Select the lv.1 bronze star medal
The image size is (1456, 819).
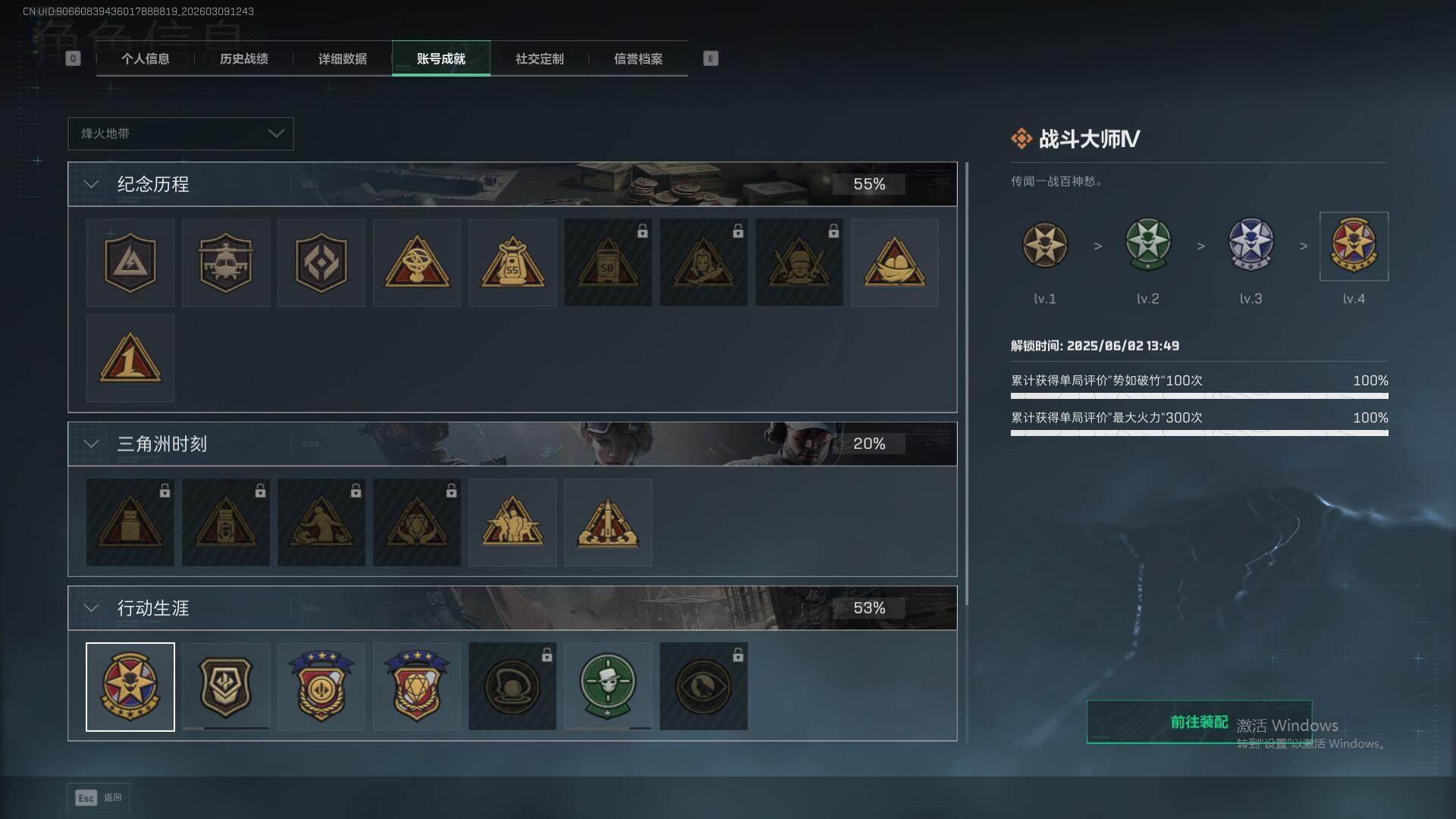1045,246
